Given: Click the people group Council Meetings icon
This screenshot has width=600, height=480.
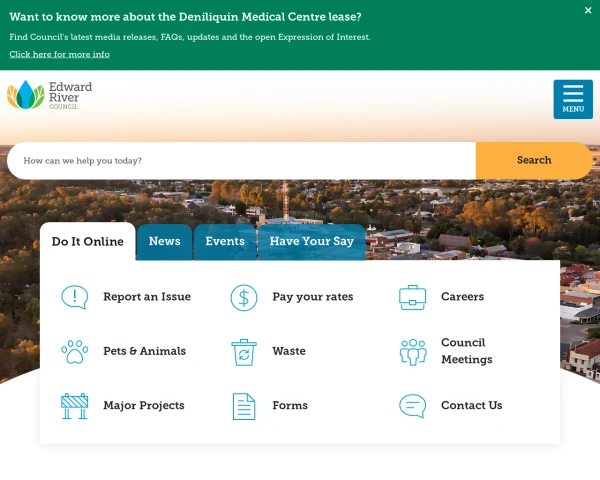Looking at the screenshot, I should [x=413, y=352].
